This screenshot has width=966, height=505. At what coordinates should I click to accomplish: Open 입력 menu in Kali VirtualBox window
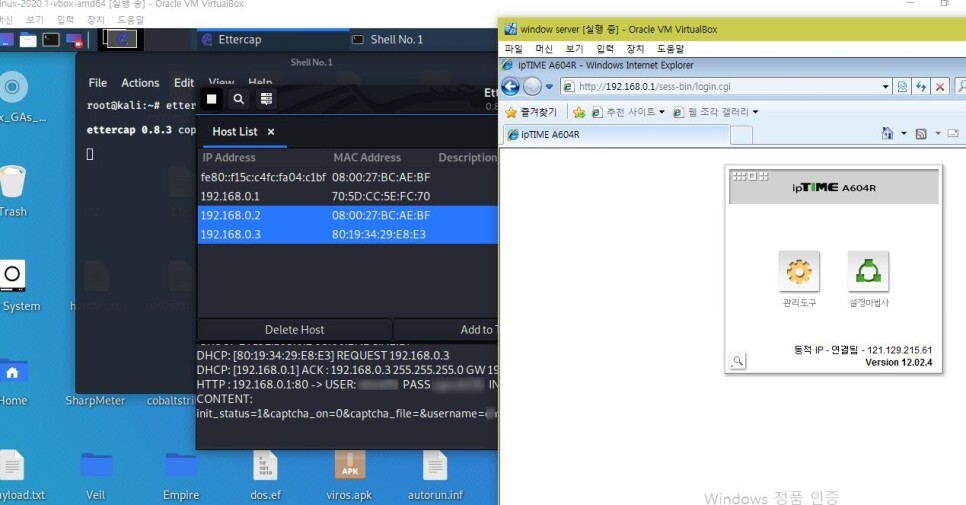(x=65, y=20)
